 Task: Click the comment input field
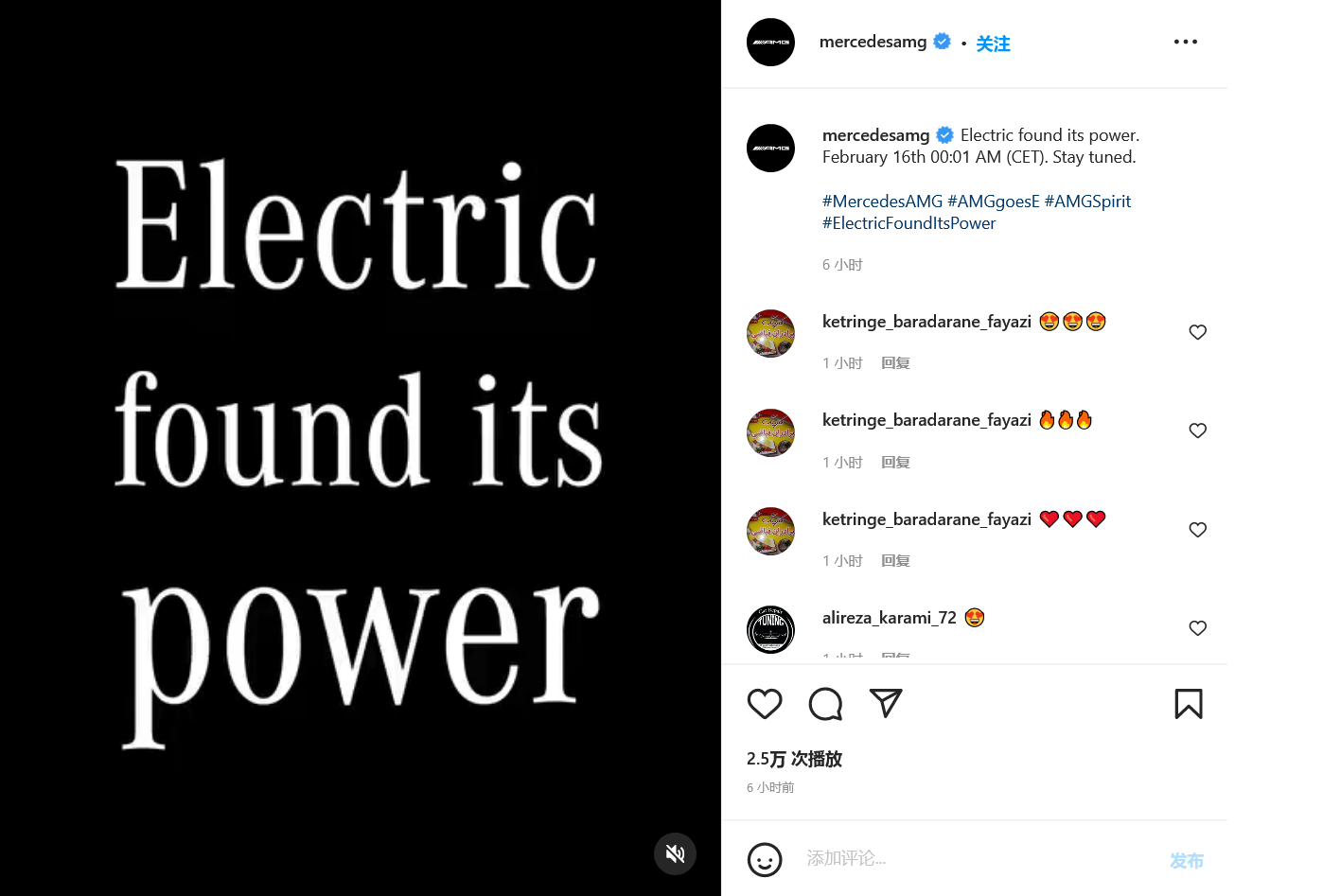[x=975, y=858]
